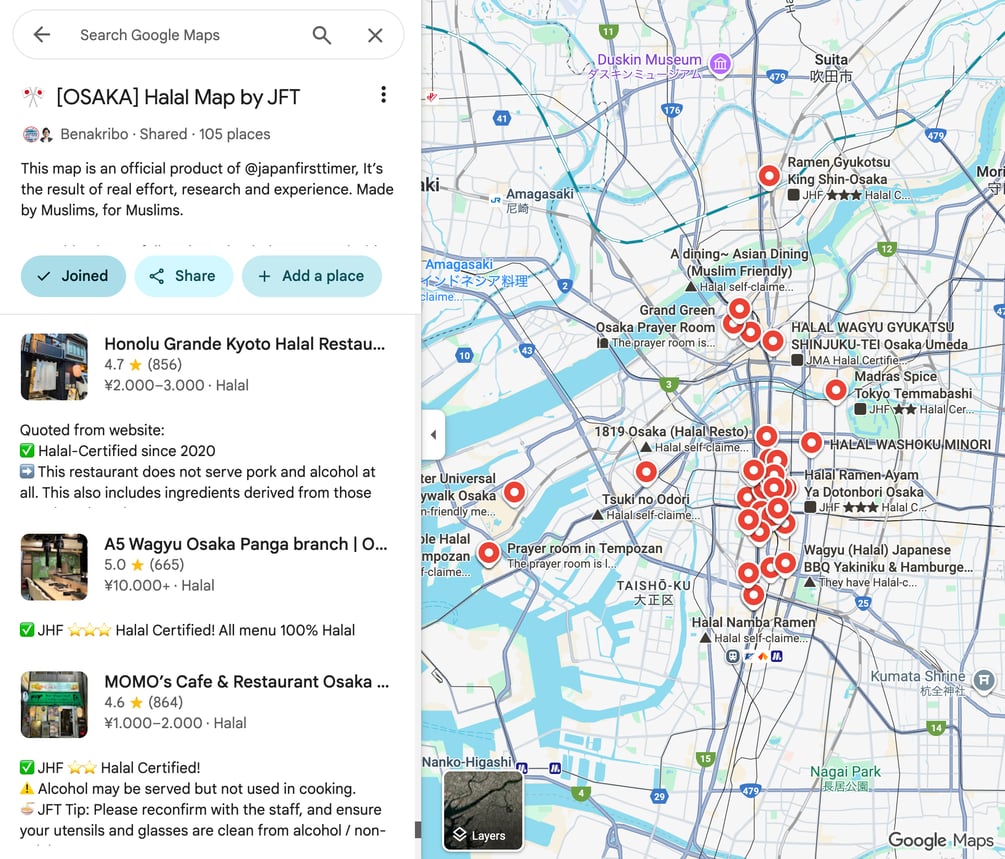View MOMO's Cafe thumbnail photo
Image resolution: width=1005 pixels, height=859 pixels.
click(x=54, y=705)
